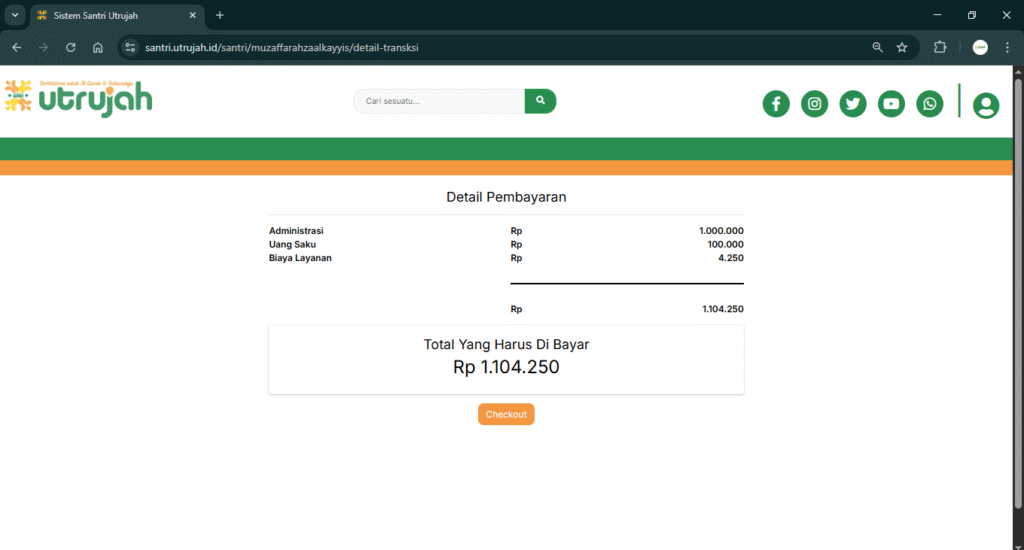Open the tab search dropdown arrow
The image size is (1024, 550).
click(15, 15)
